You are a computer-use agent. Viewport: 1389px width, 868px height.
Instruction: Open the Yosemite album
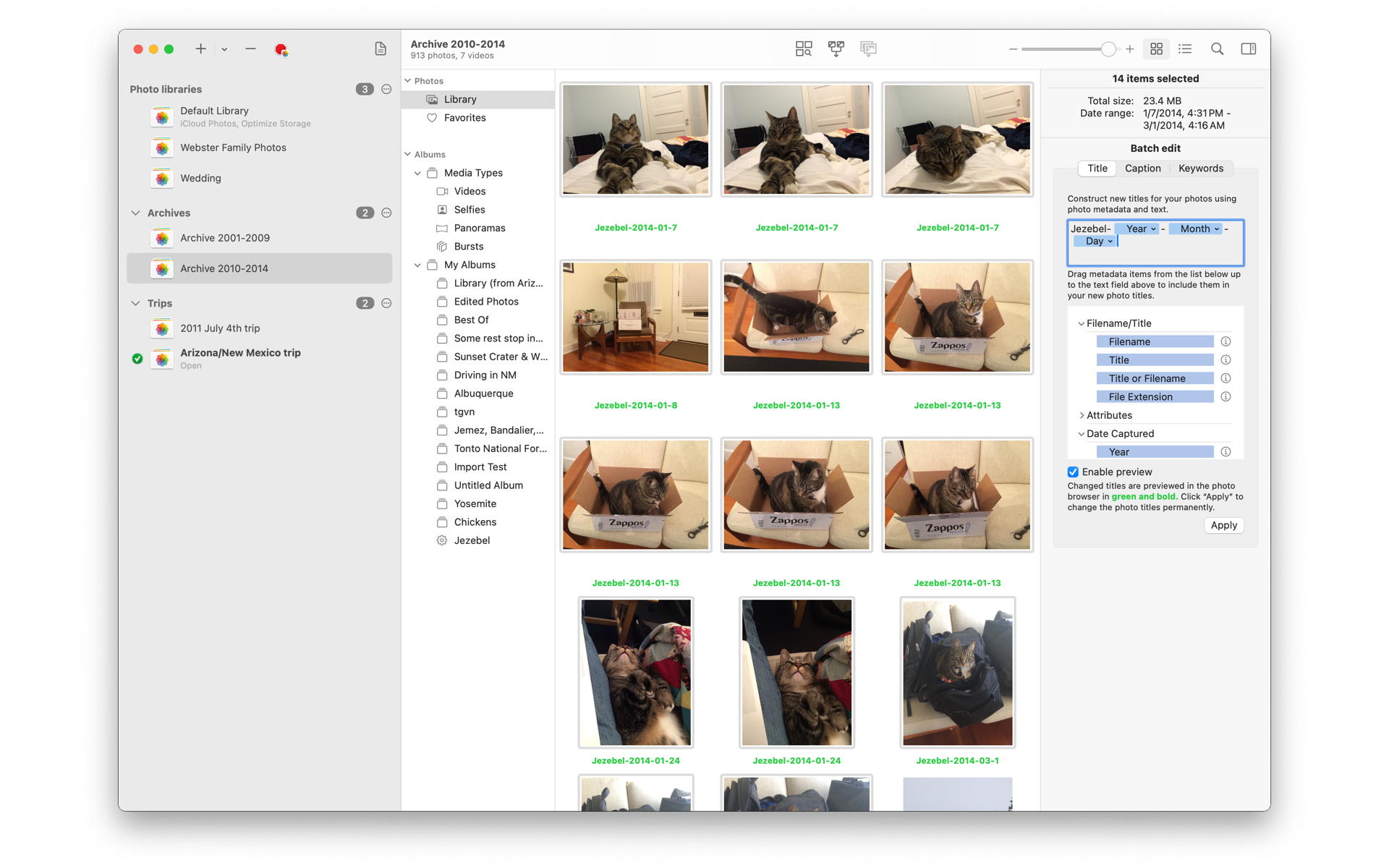(x=478, y=503)
